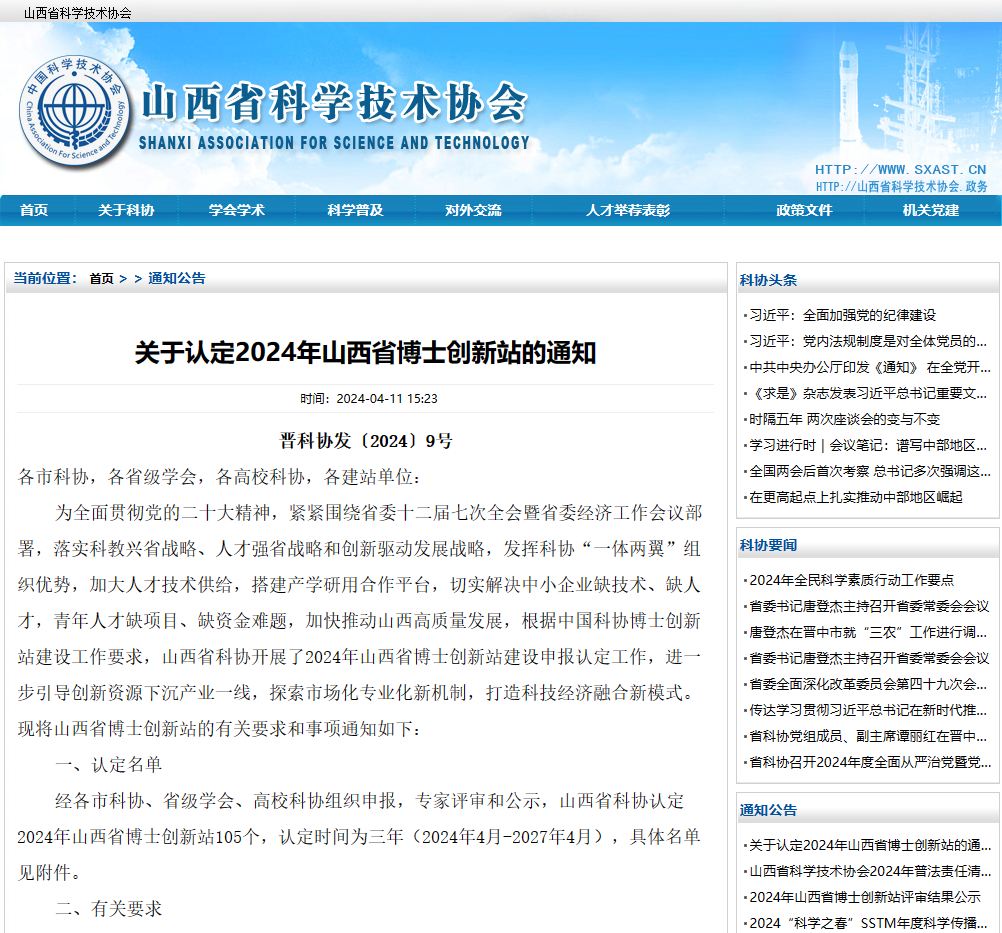
Task: Select 机关党建 in the navigation bar
Action: [930, 210]
